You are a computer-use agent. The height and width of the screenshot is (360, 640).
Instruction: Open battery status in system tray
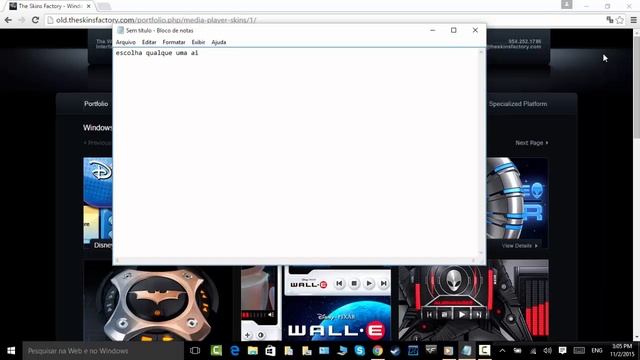click(517, 351)
